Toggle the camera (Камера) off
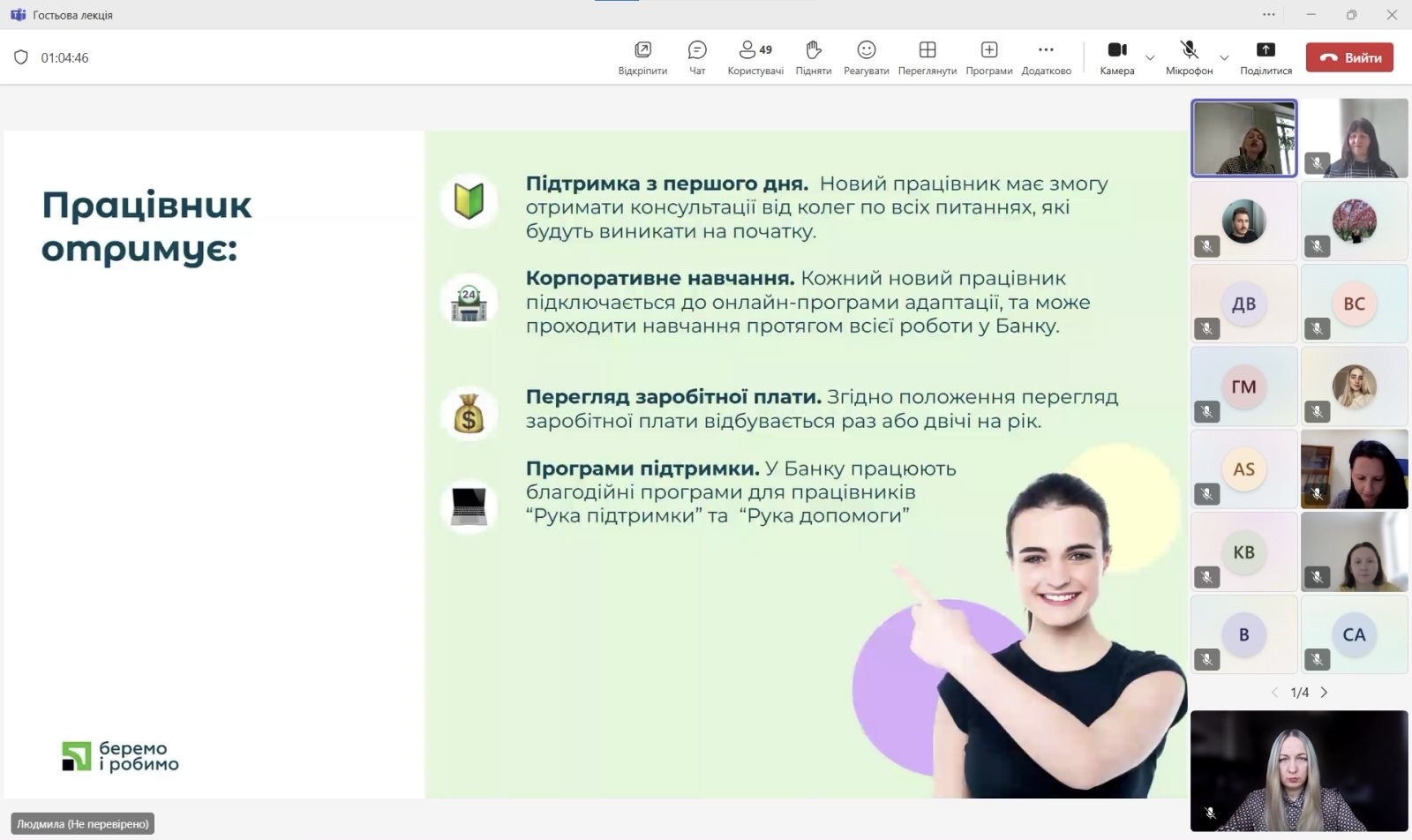This screenshot has height=840, width=1412. (1116, 57)
